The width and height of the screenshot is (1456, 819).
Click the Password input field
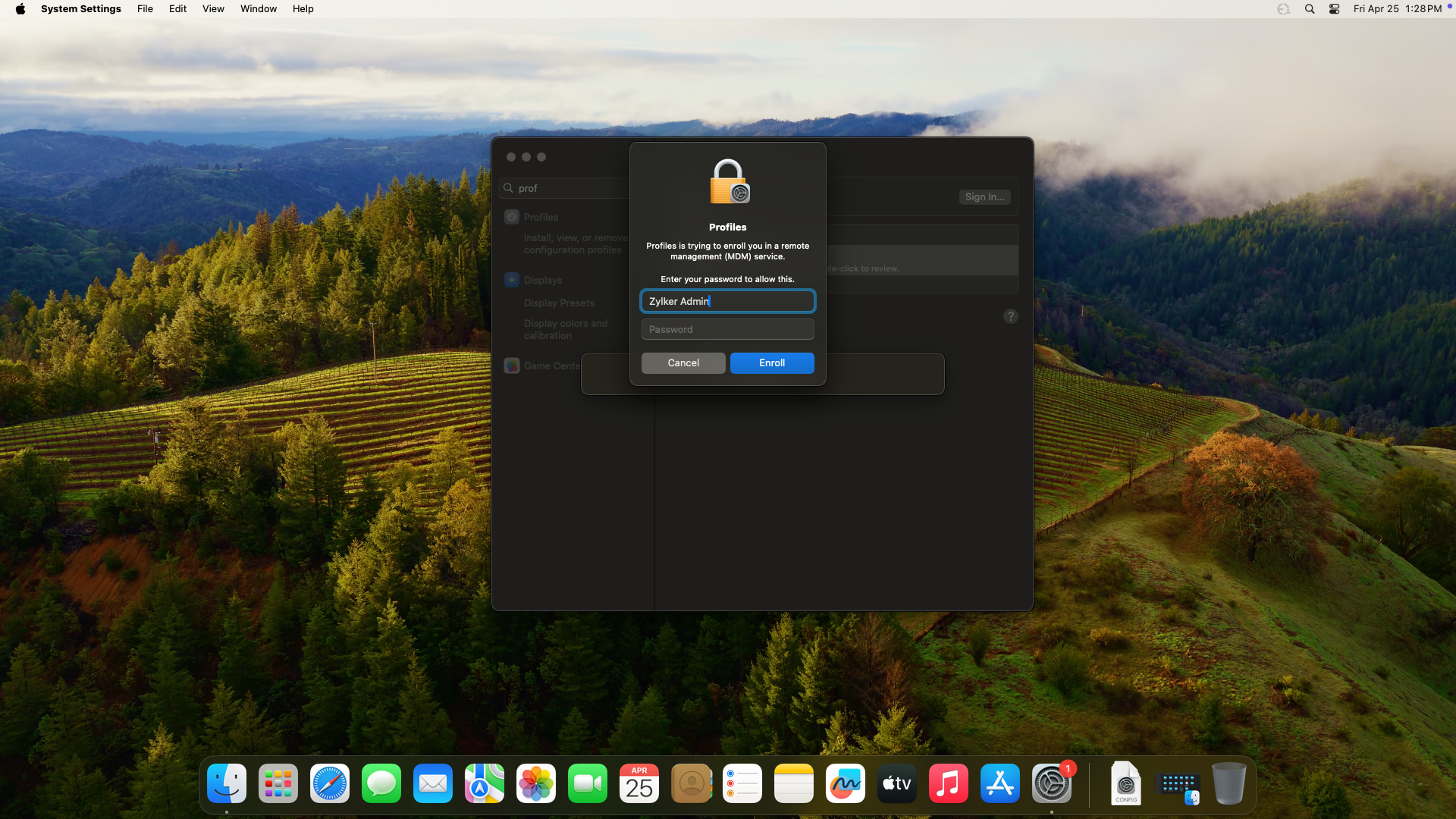click(727, 329)
